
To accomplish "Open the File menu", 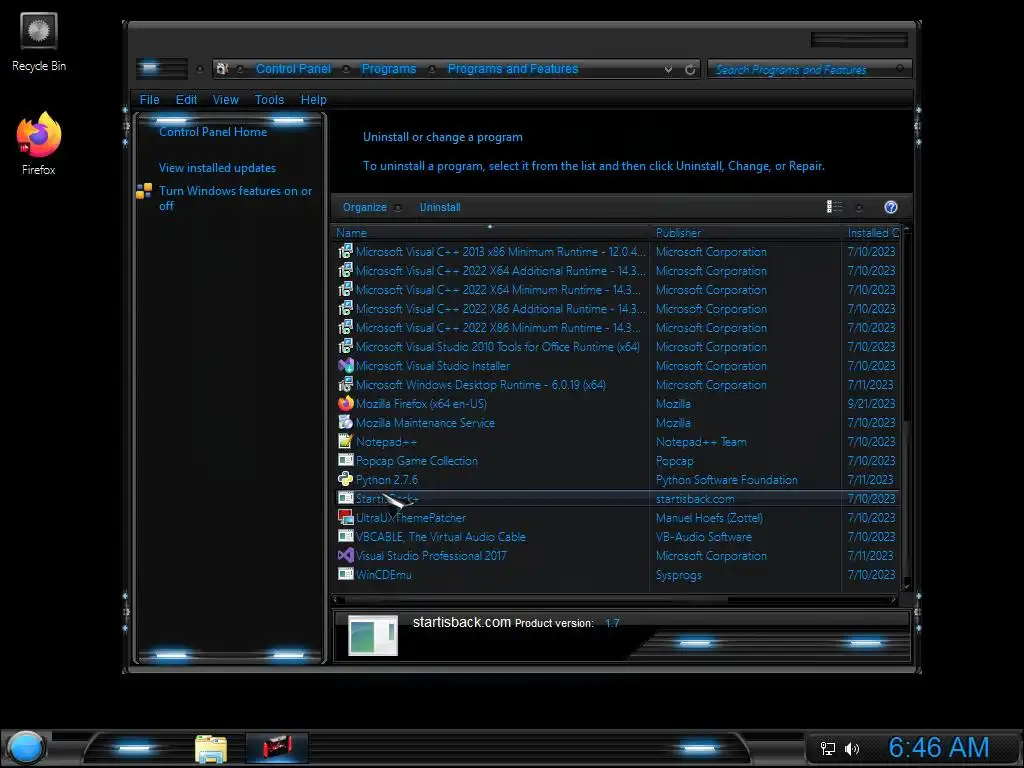I will pyautogui.click(x=149, y=99).
